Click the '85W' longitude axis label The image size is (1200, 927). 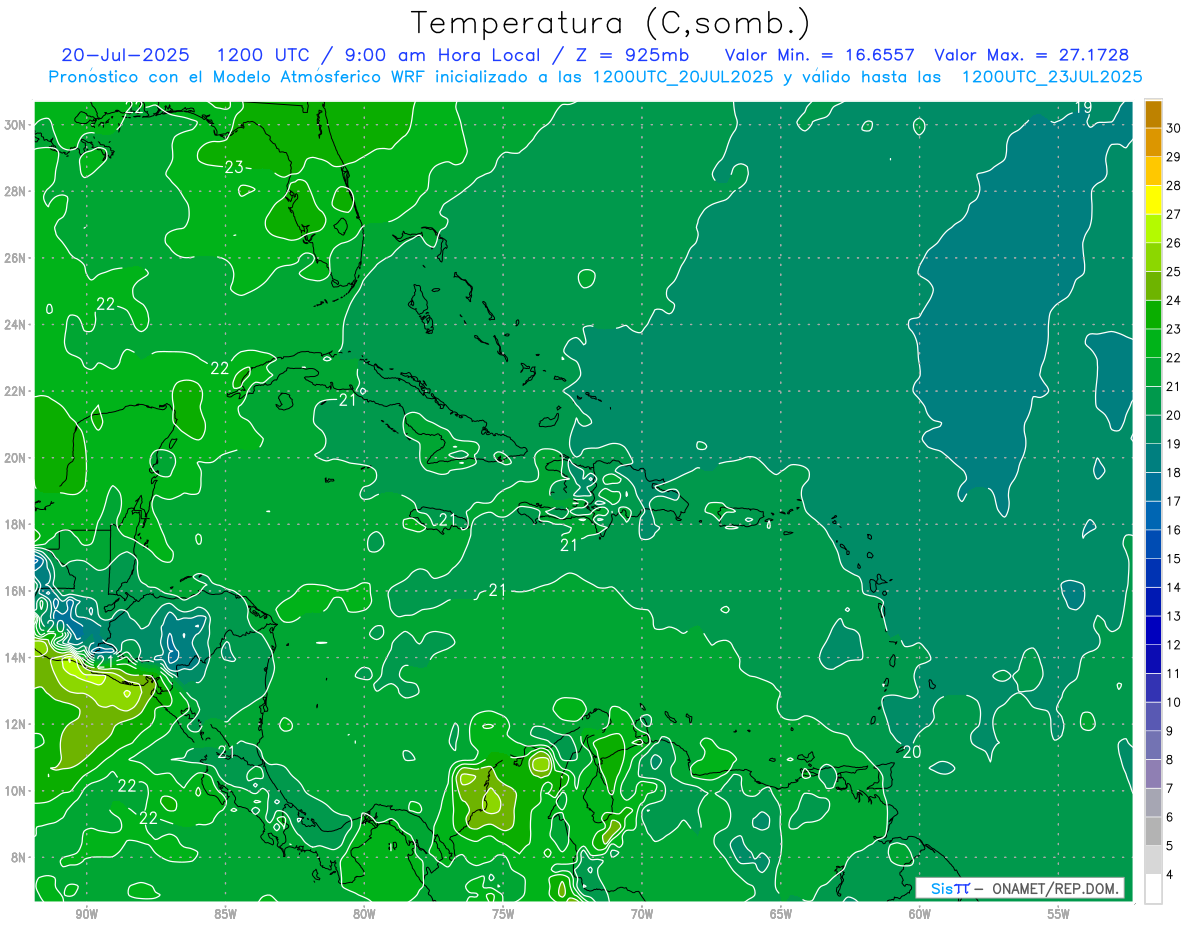pyautogui.click(x=225, y=914)
